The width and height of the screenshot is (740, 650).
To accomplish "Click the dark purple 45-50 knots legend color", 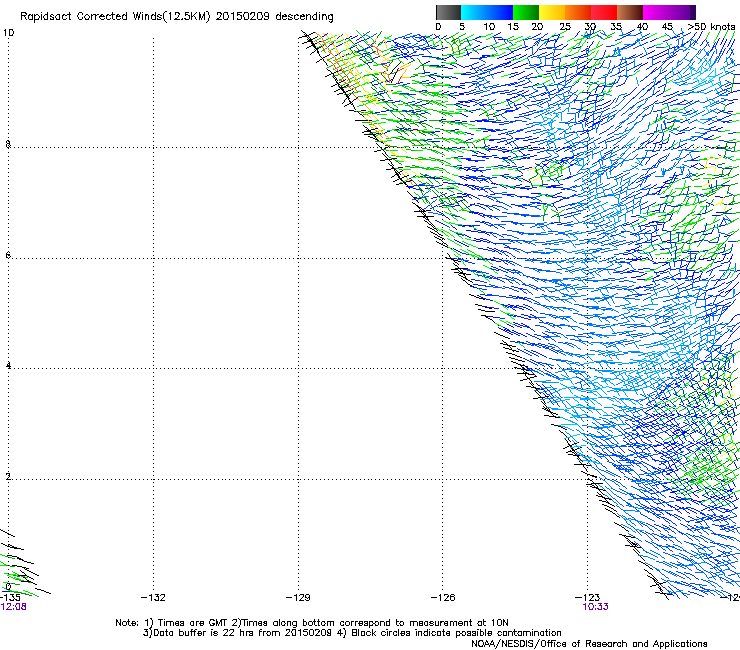I will click(x=682, y=12).
